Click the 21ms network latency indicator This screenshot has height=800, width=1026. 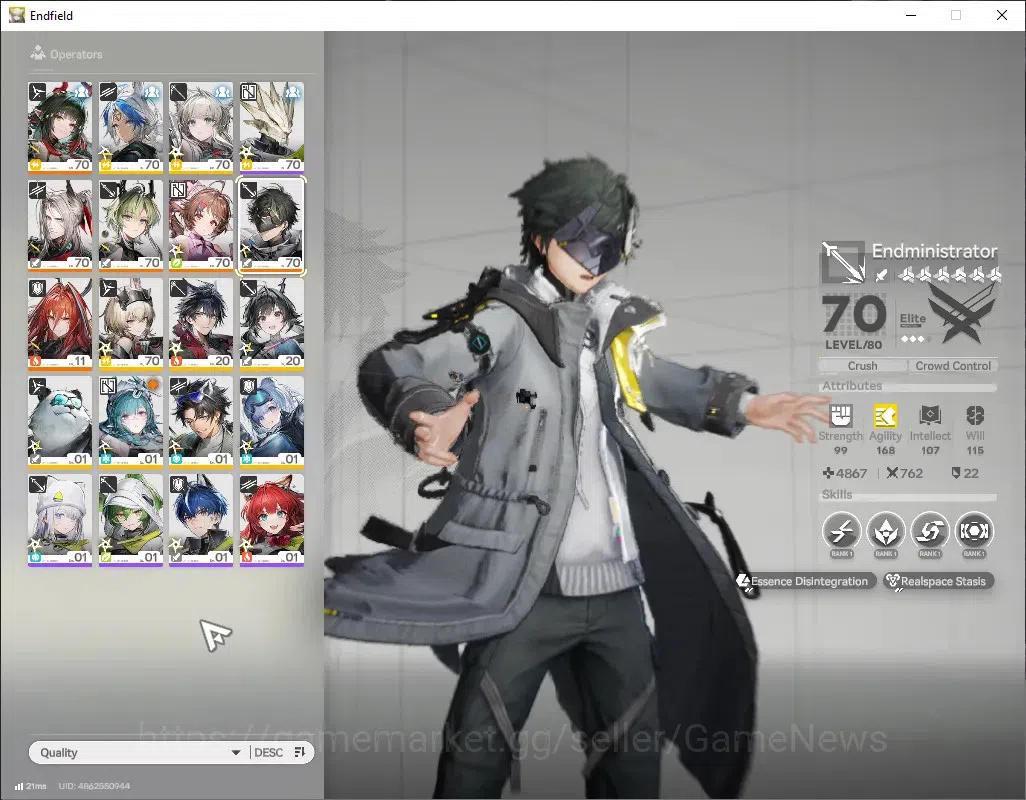(31, 786)
